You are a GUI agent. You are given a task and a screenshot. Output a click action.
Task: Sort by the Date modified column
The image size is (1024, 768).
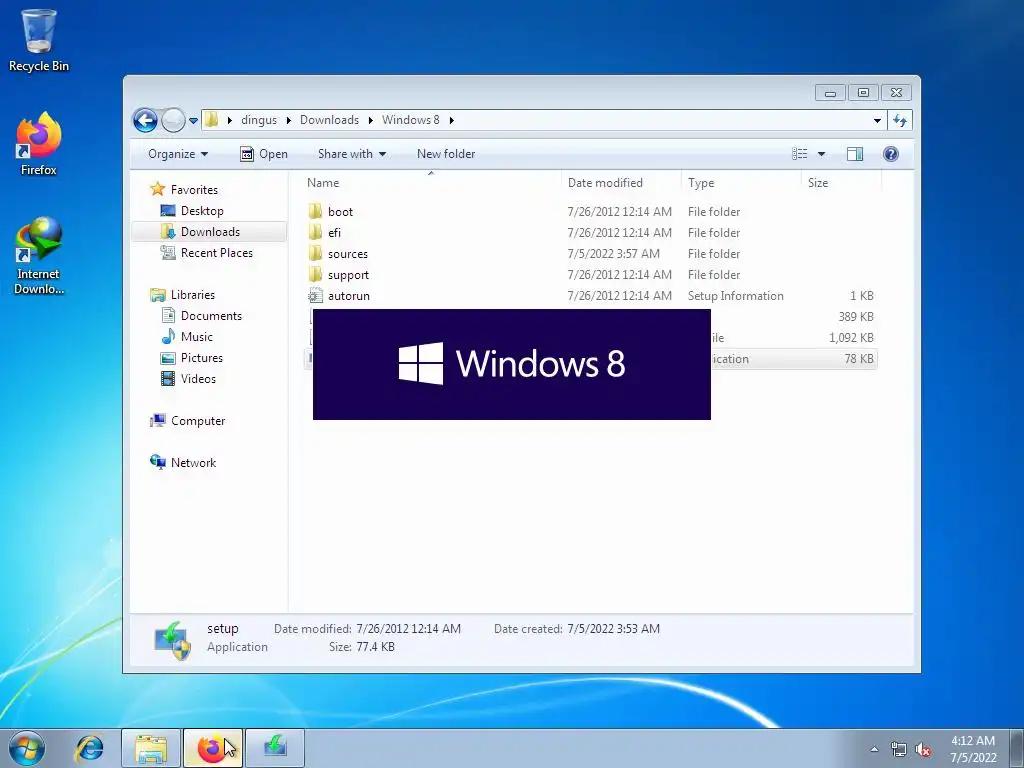pos(621,183)
